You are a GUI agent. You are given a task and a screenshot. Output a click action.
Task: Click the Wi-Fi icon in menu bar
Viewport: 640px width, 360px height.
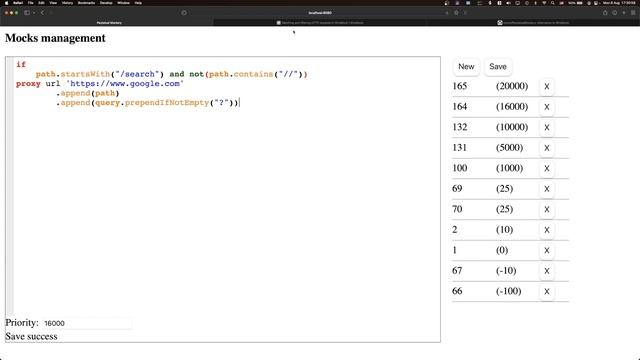pyautogui.click(x=544, y=3)
